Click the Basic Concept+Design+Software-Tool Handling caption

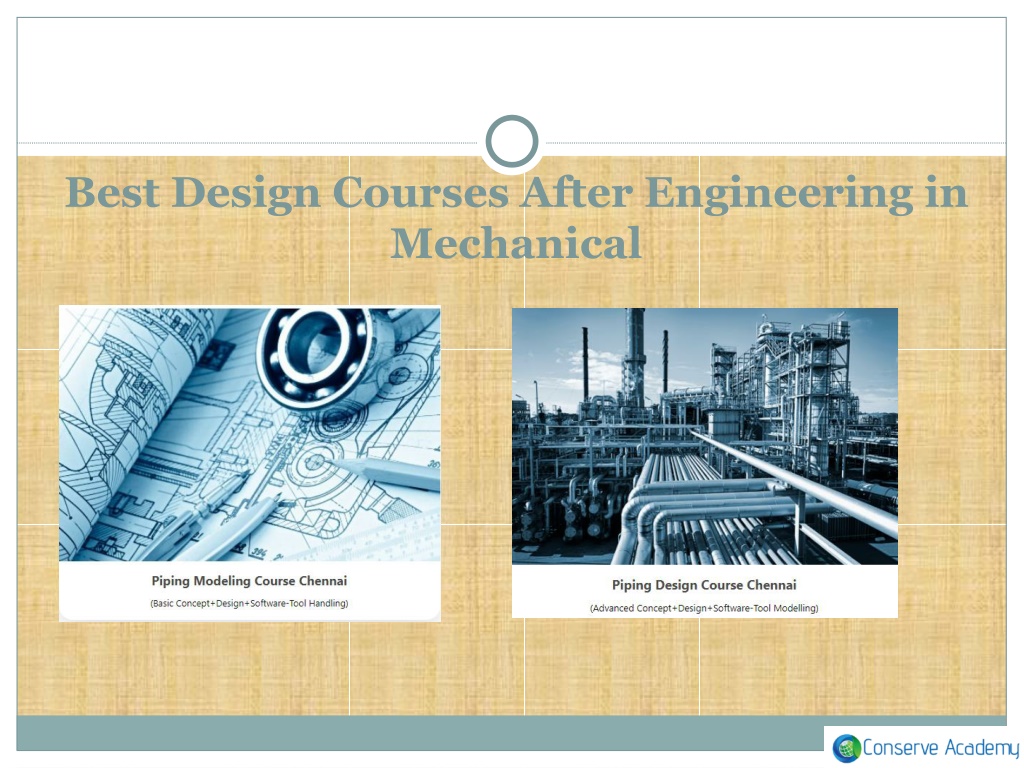[x=249, y=603]
